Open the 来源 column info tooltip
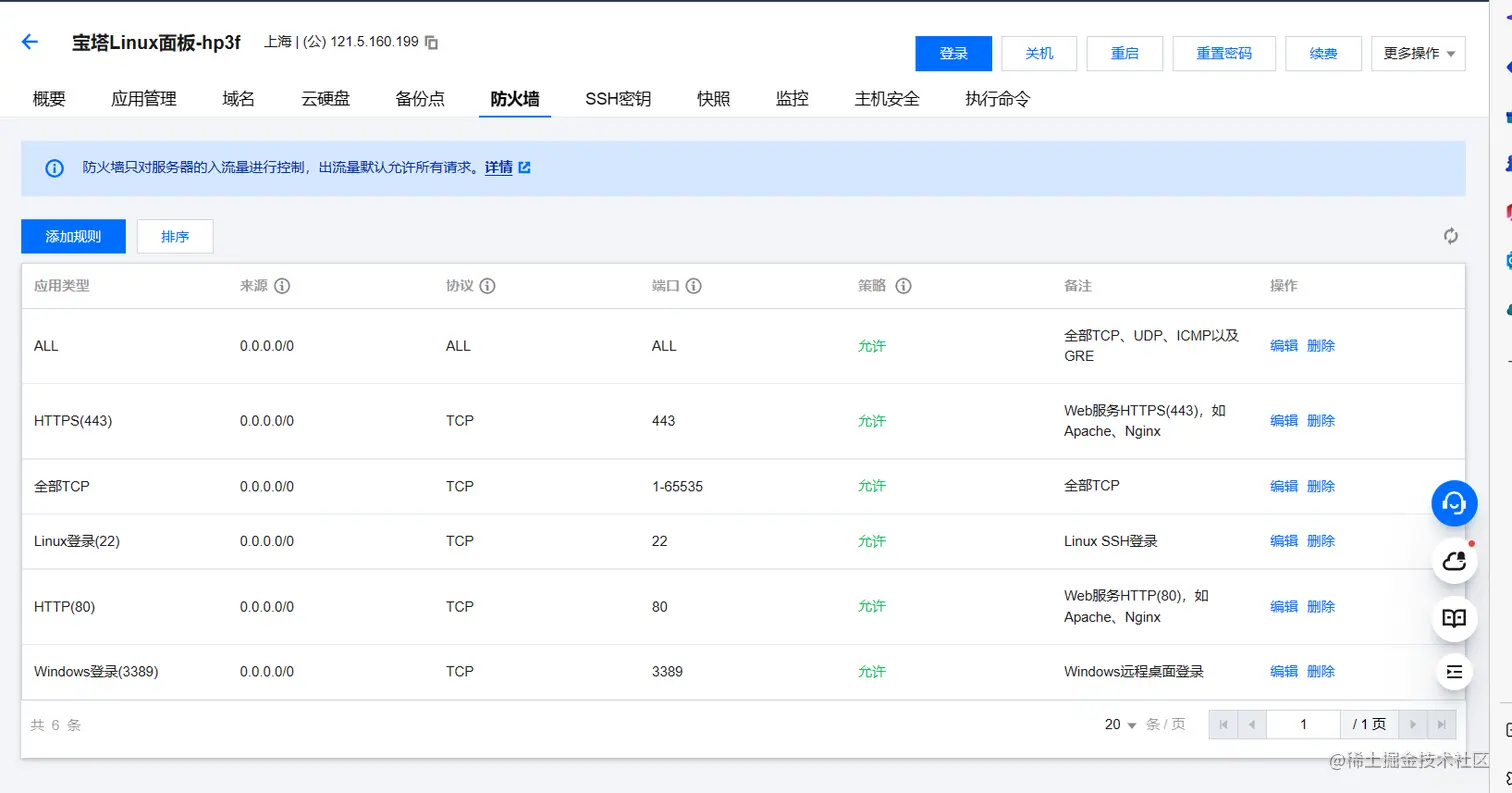1512x793 pixels. pyautogui.click(x=281, y=286)
